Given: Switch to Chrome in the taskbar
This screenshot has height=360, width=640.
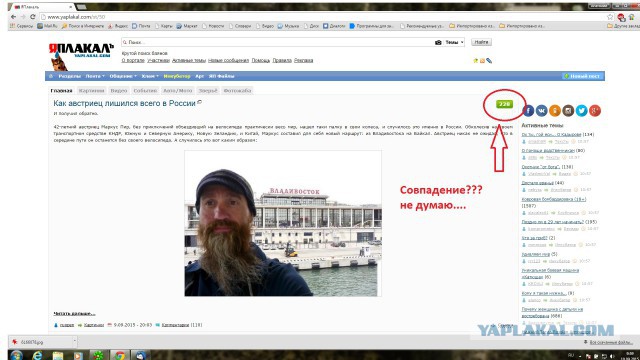Looking at the screenshot, I should click(119, 355).
